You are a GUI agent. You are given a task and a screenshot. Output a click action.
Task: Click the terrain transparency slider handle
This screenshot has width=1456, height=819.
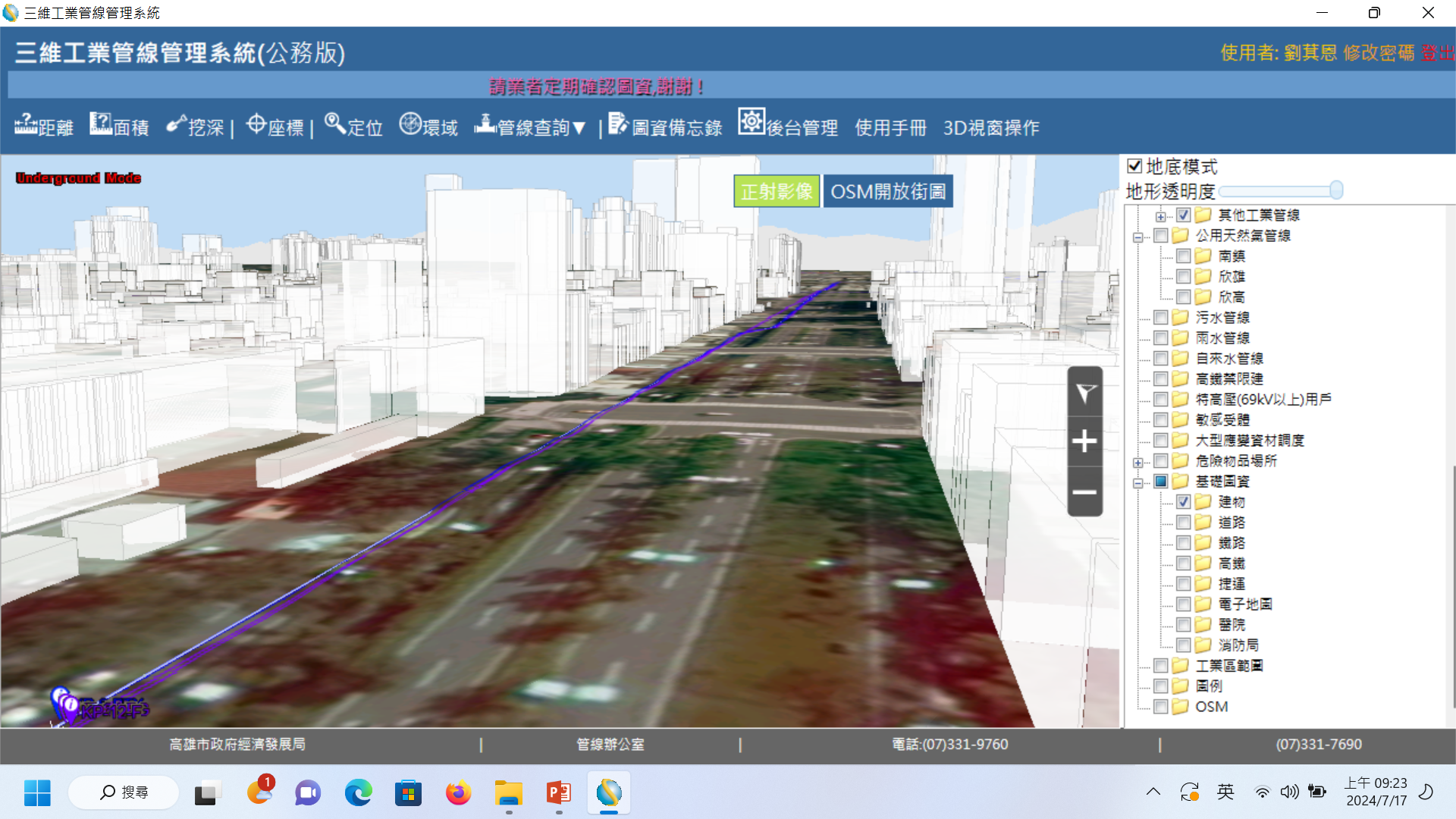(x=1336, y=190)
